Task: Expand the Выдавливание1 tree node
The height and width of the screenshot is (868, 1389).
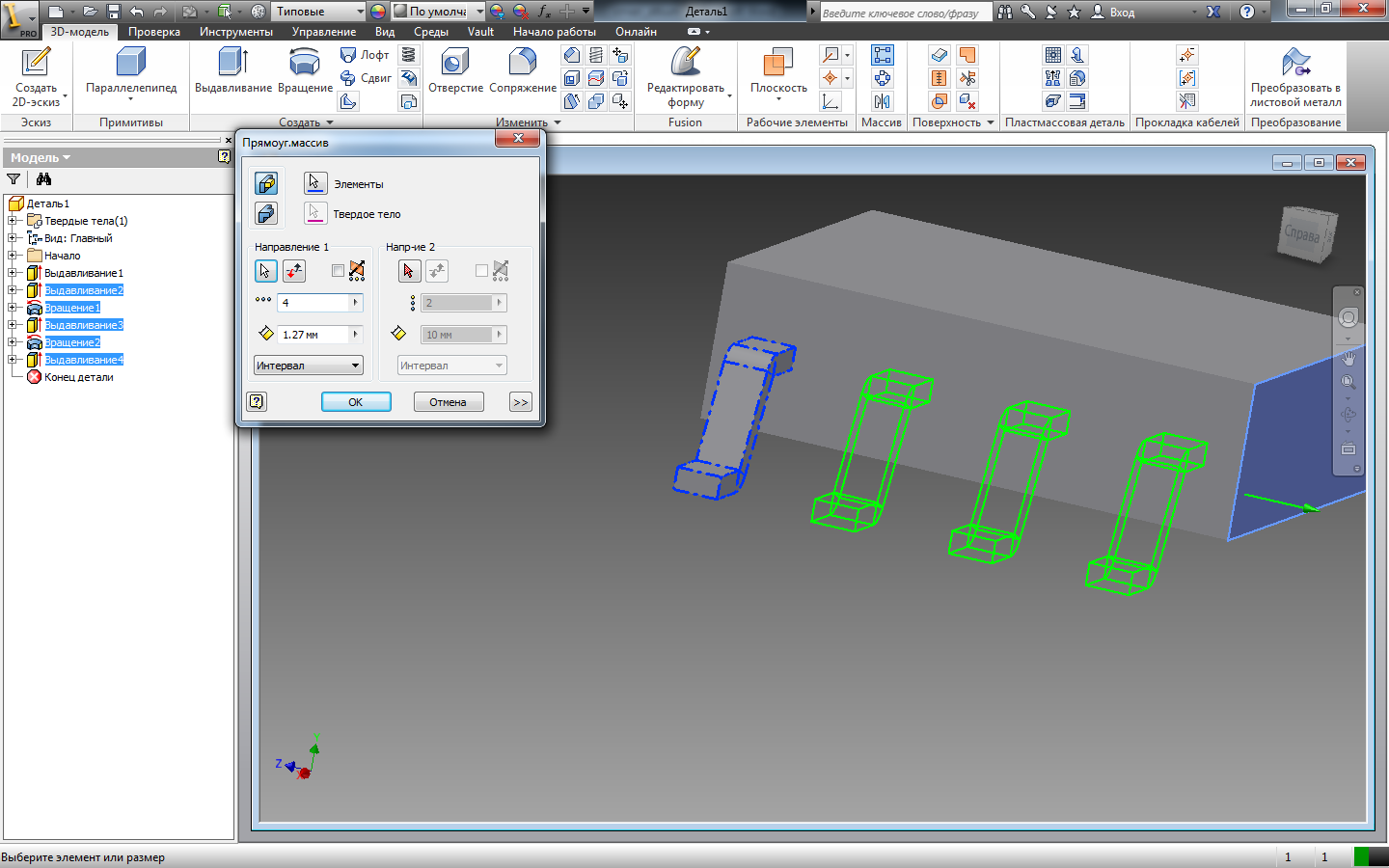Action: coord(14,273)
